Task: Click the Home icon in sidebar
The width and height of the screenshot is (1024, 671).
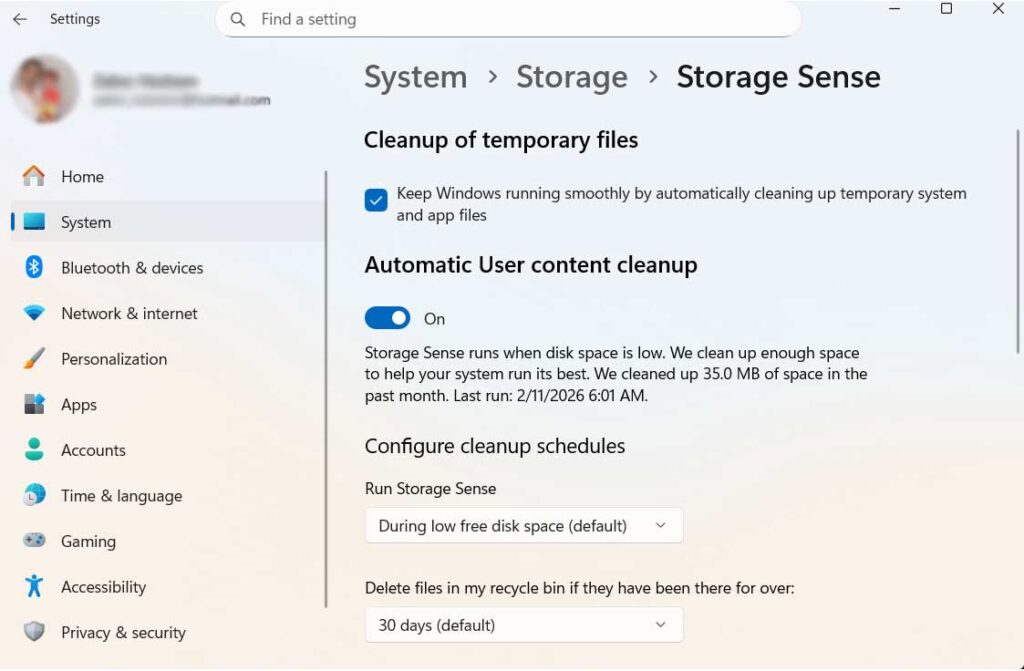Action: [x=34, y=177]
